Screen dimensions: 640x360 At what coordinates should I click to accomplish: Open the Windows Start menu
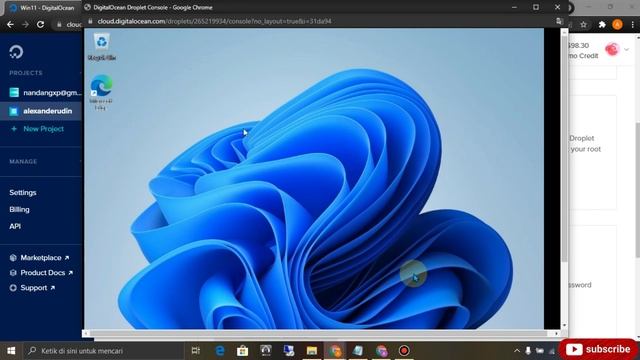pos(11,351)
